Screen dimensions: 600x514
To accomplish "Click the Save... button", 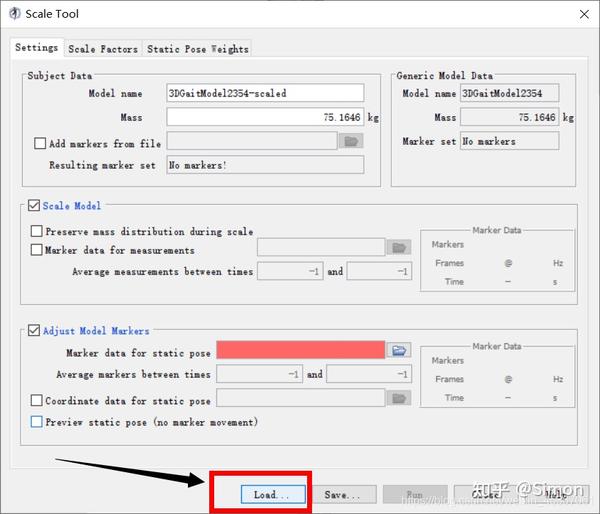I will tap(344, 494).
